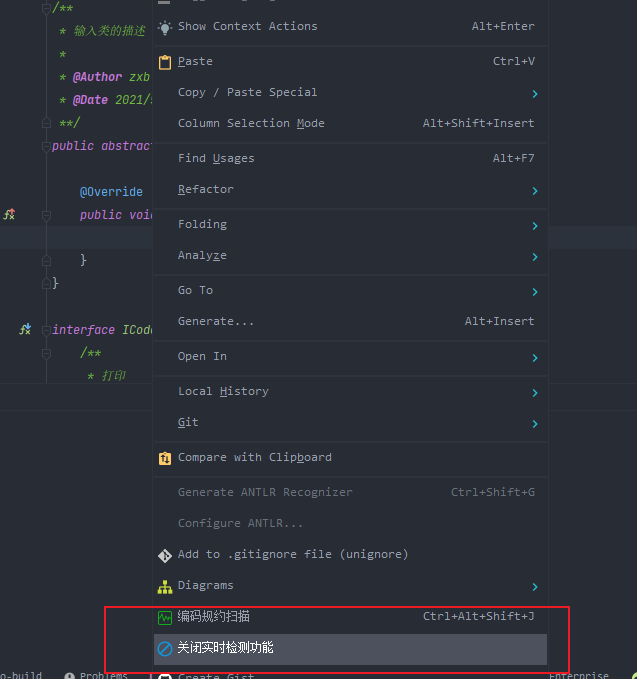Expand the Diagrams submenu arrow
This screenshot has width=637, height=679.
(535, 587)
